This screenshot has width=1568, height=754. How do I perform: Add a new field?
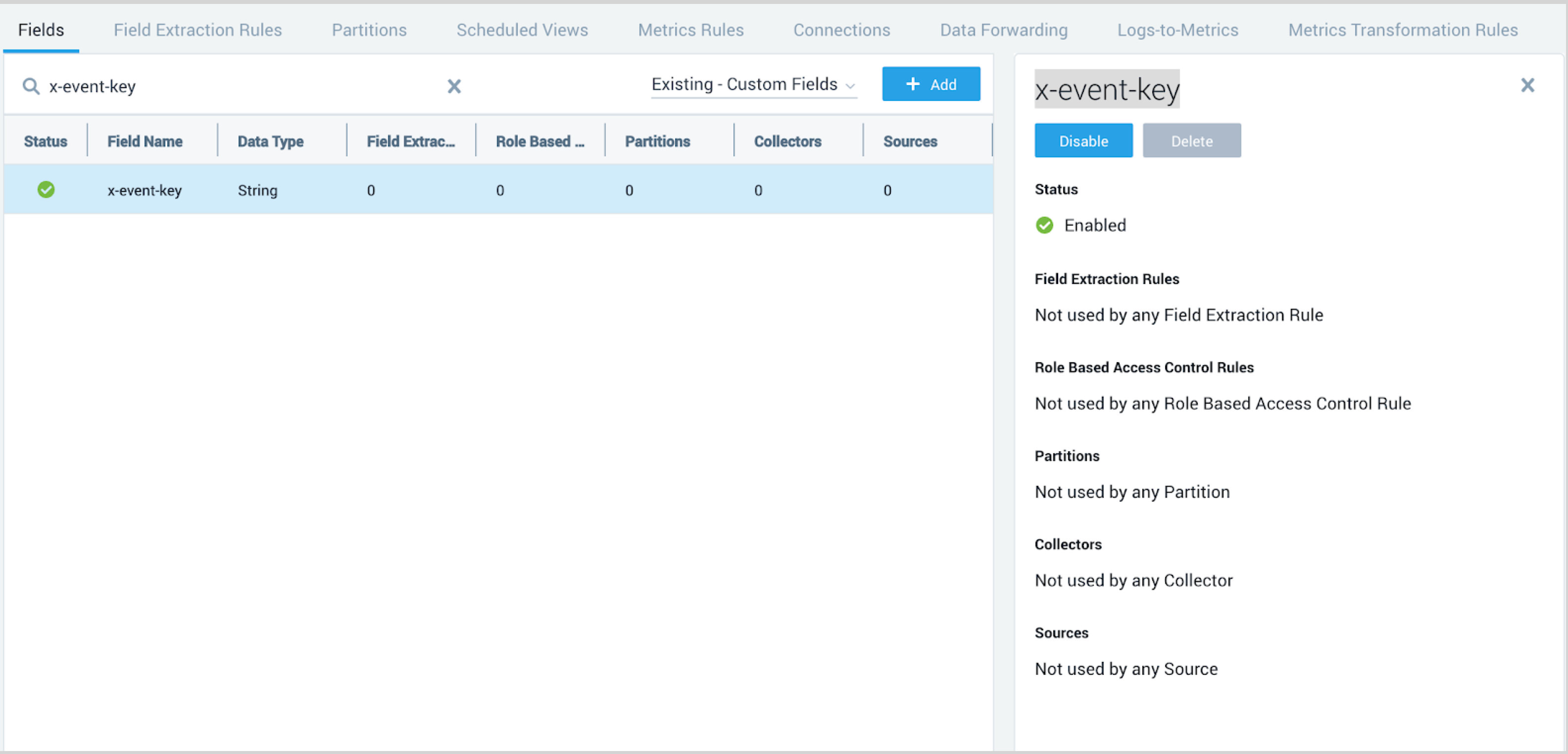point(931,84)
